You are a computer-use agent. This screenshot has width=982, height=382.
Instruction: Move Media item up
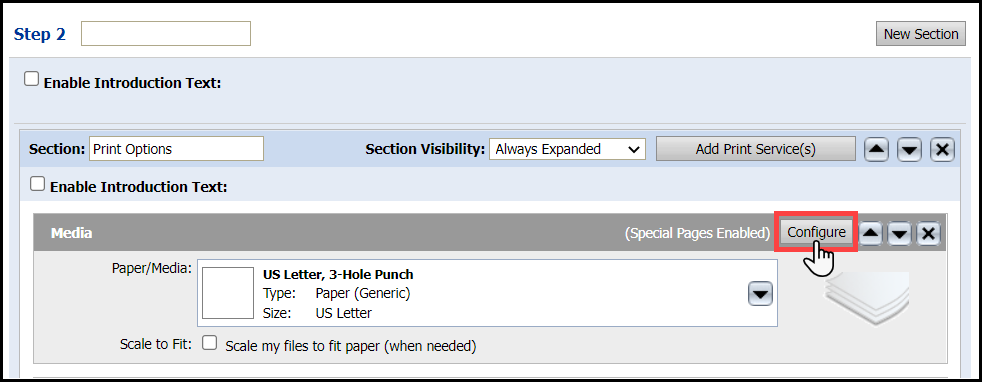[871, 233]
